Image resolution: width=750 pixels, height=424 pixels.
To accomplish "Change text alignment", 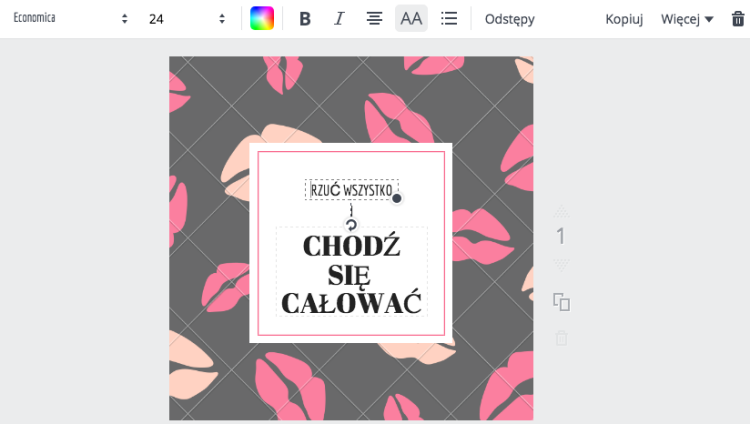I will tap(375, 19).
